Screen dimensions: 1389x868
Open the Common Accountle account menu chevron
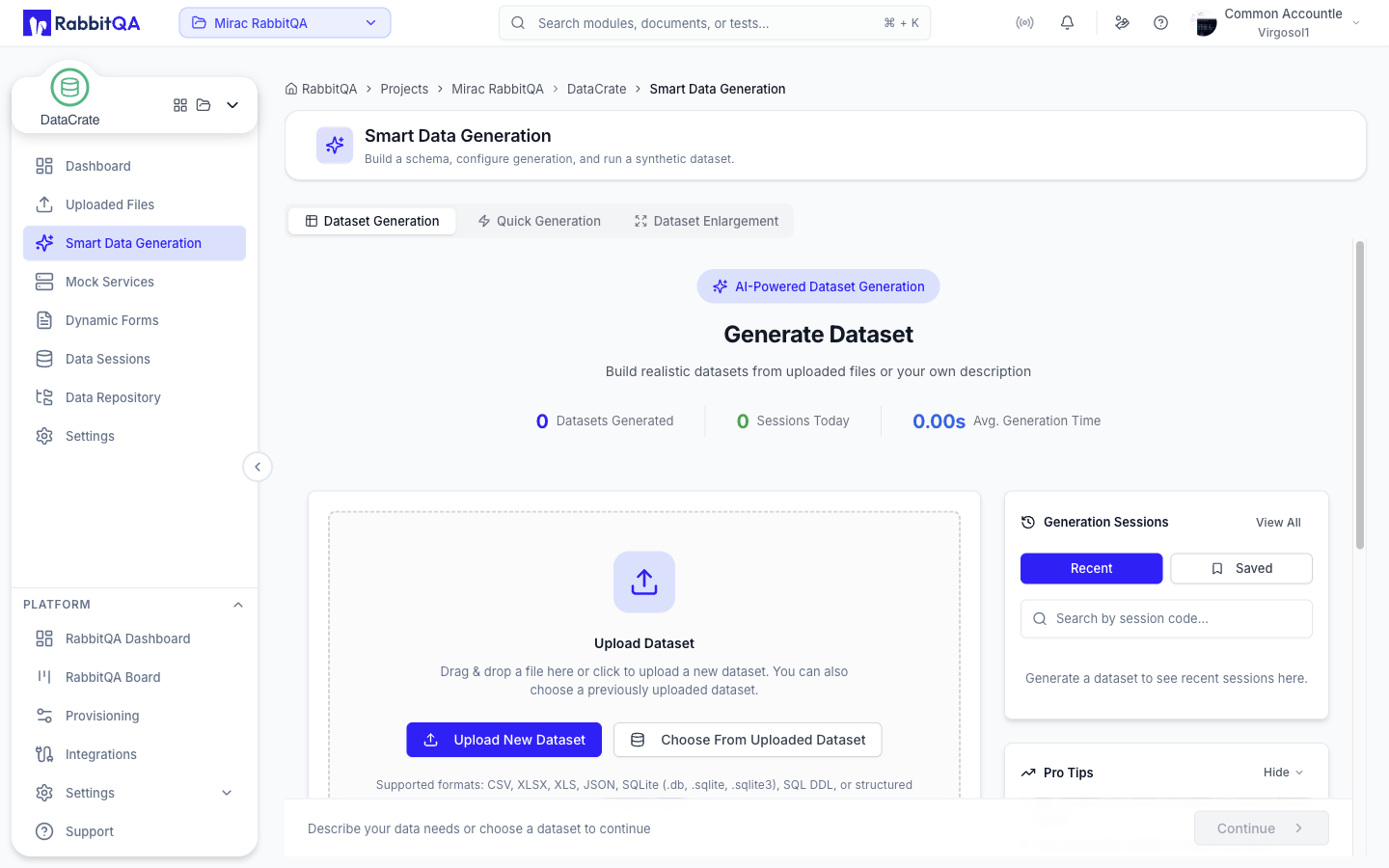(1356, 23)
